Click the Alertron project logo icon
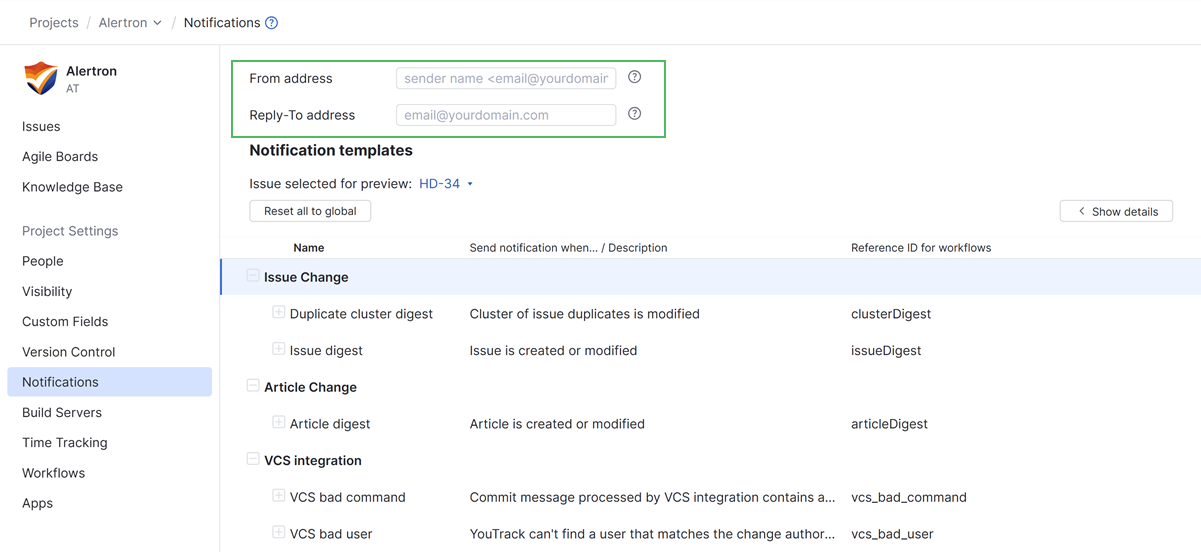The height and width of the screenshot is (552, 1201). 41,78
